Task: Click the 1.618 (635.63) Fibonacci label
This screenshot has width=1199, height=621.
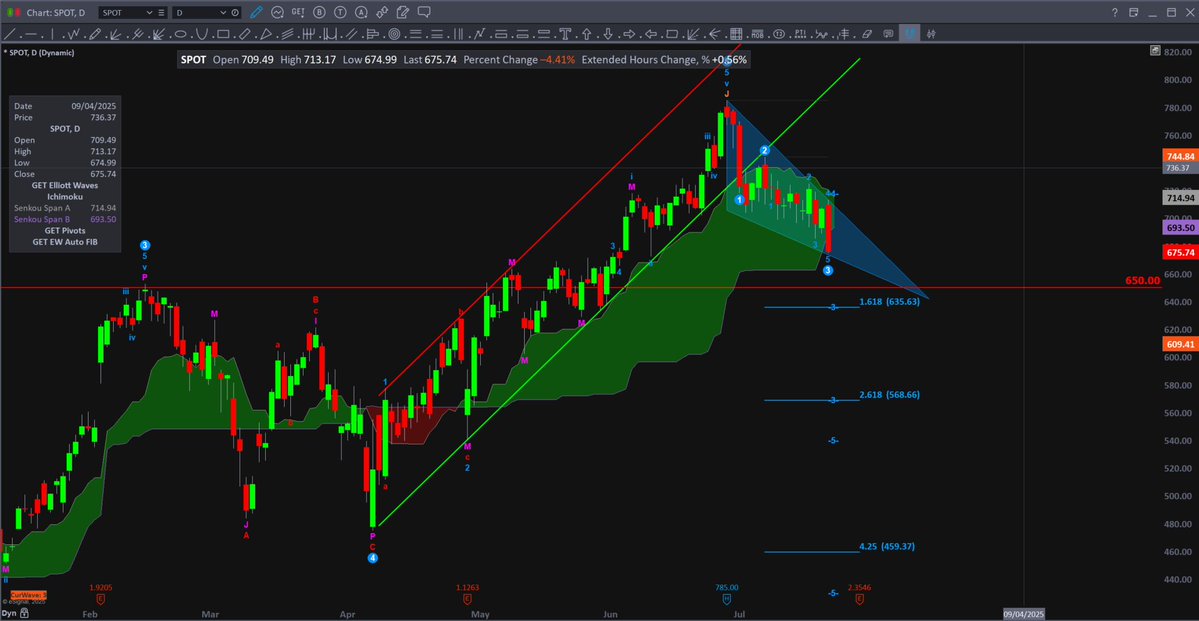Action: pyautogui.click(x=889, y=301)
